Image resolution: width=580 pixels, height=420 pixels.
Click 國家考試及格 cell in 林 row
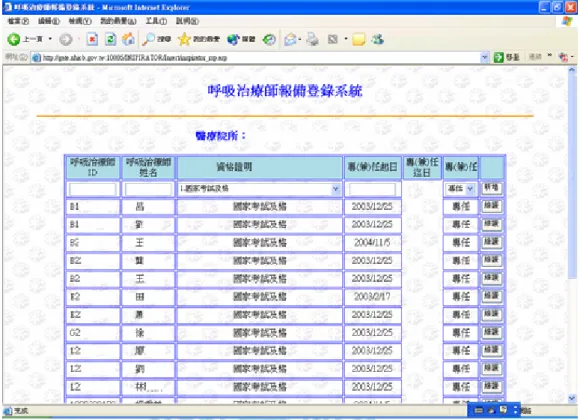[260, 387]
